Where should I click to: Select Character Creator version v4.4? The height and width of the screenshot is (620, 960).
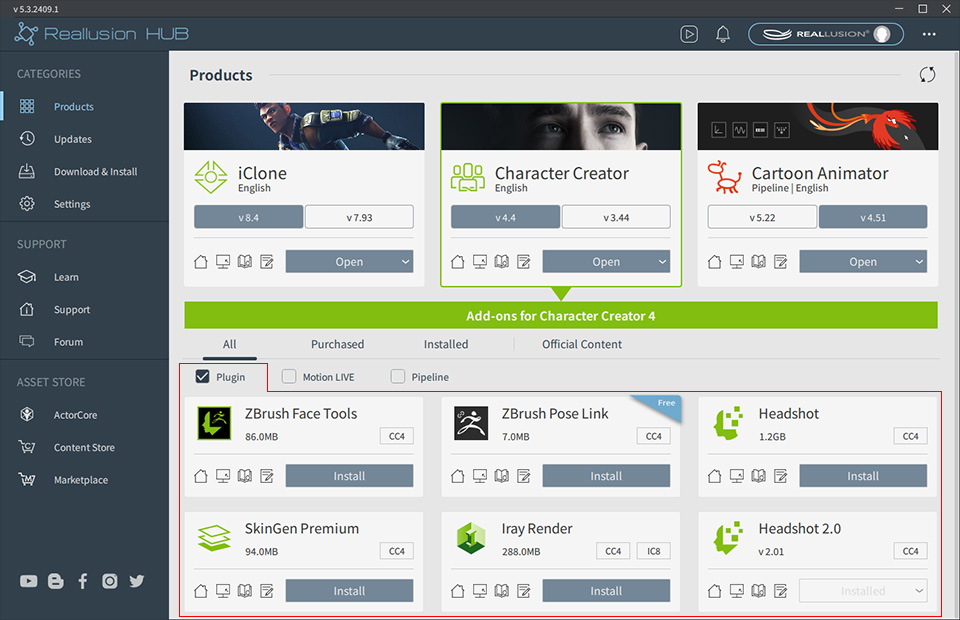505,217
